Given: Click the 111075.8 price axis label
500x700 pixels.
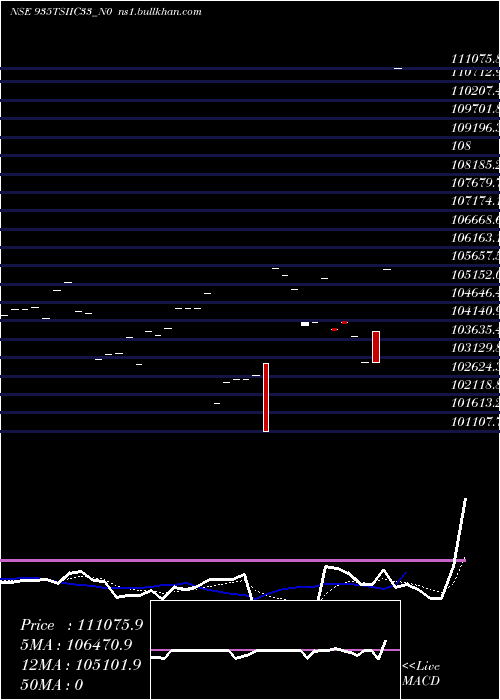Looking at the screenshot, I should click(475, 58).
